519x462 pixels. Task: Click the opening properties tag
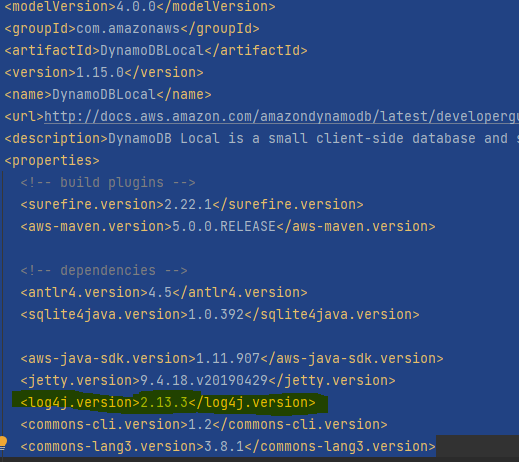[52, 161]
